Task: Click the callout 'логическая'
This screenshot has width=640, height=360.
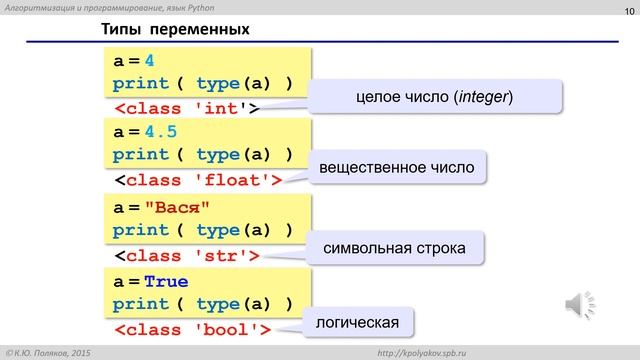Action: (358, 322)
